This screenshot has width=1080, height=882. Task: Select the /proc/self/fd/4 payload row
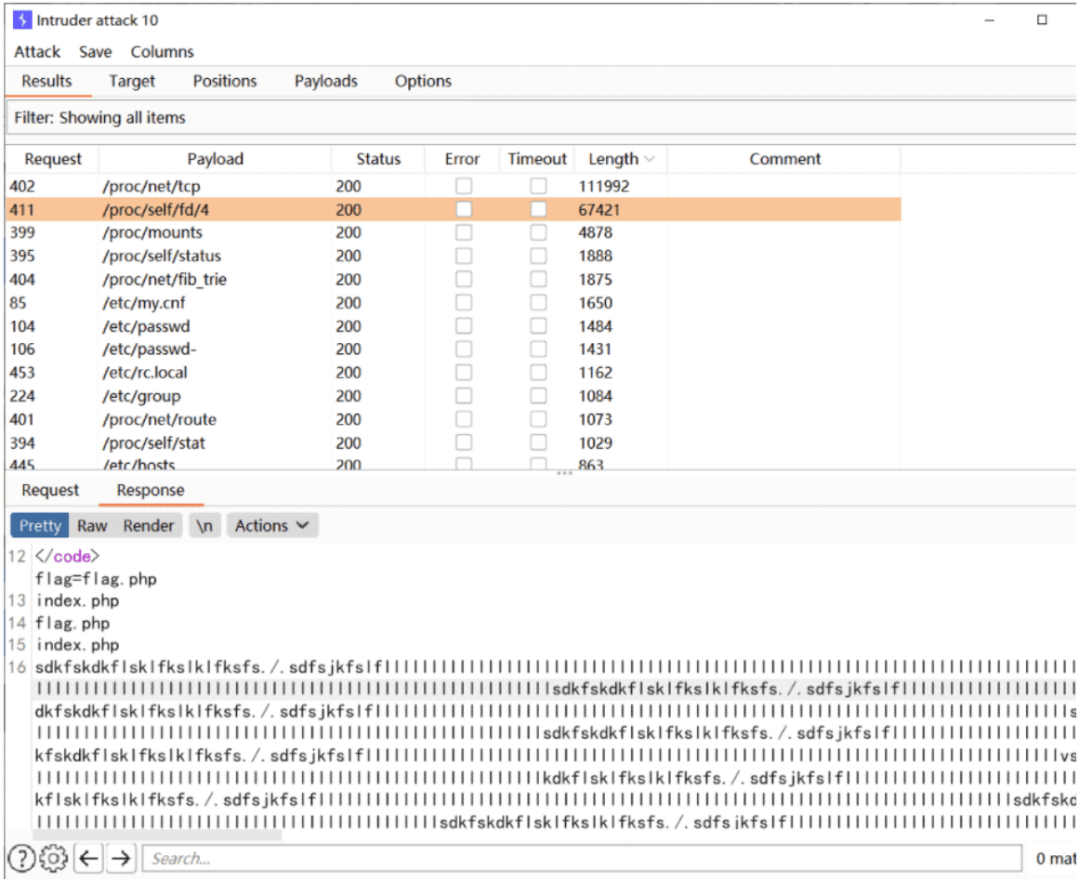coord(453,209)
